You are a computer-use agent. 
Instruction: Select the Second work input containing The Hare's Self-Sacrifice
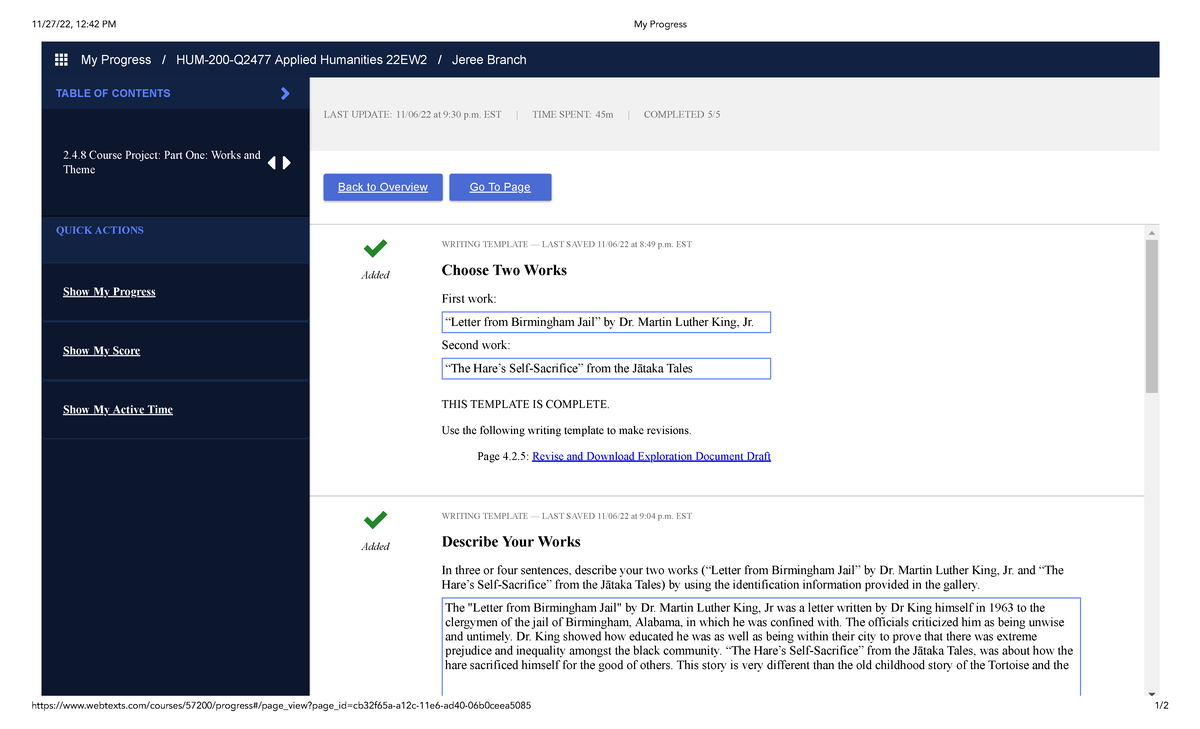click(x=605, y=368)
